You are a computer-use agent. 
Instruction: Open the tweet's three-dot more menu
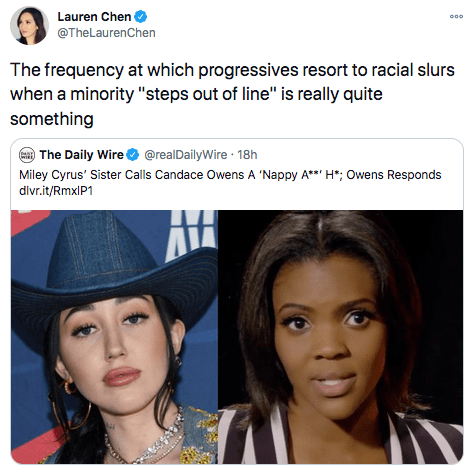coord(456,16)
